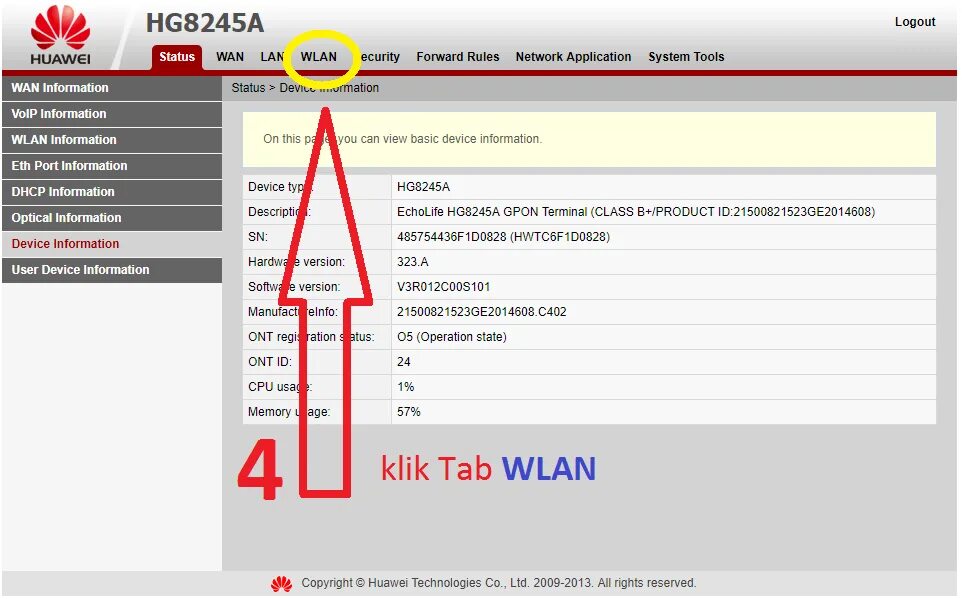Show Optical Information page
The image size is (962, 599).
pos(112,218)
